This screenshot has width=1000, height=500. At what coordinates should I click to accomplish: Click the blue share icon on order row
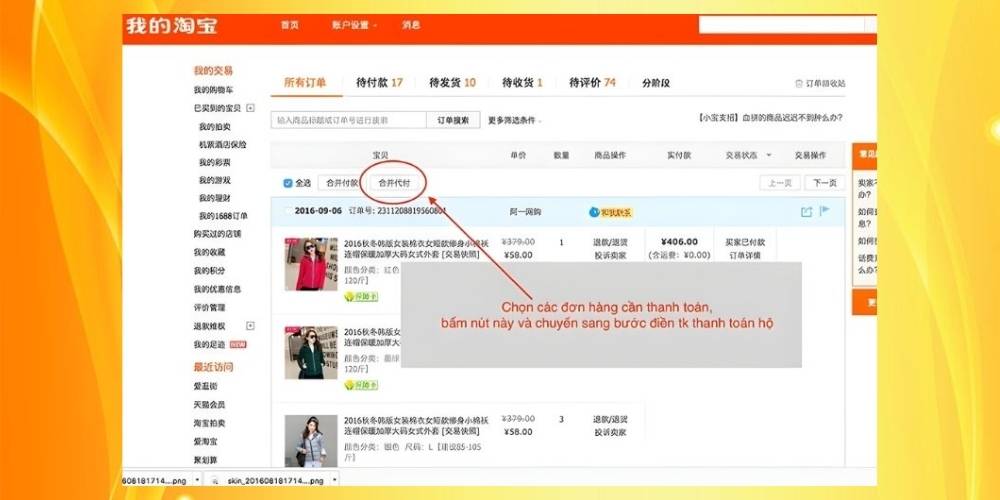pos(806,212)
